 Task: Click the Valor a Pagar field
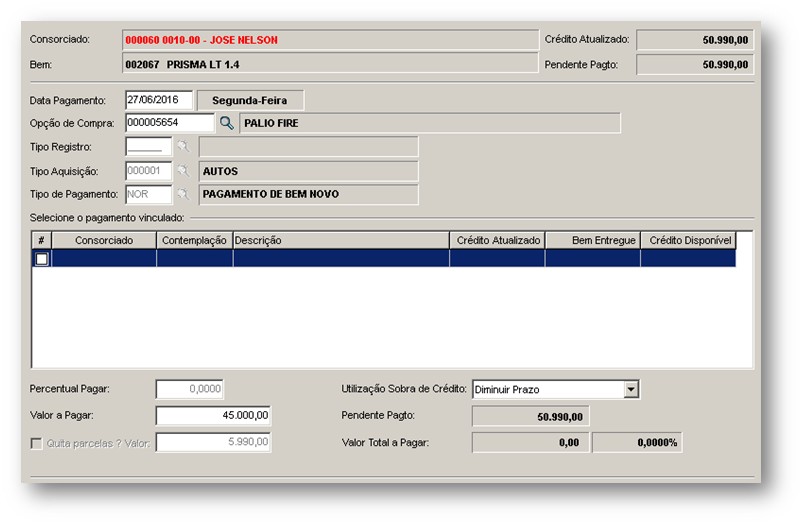pyautogui.click(x=214, y=415)
